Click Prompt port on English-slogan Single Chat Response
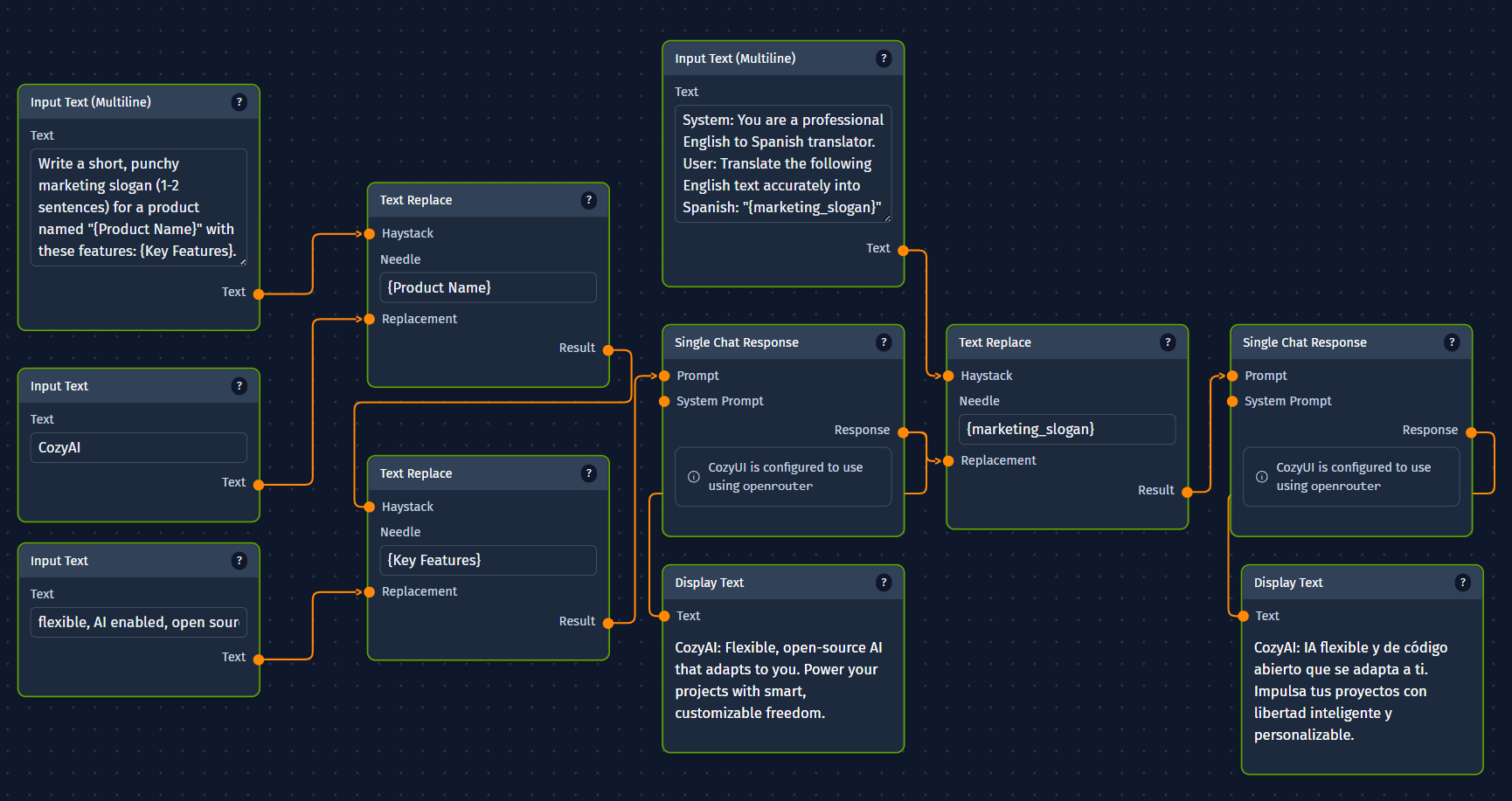Screen dimensions: 1512x801 [x=664, y=376]
